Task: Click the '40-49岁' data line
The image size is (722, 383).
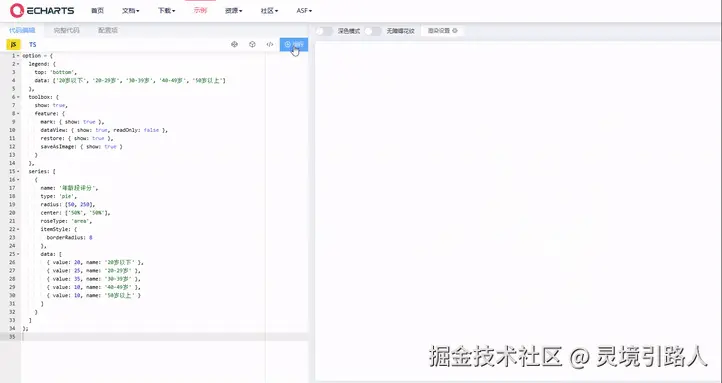Action: (x=93, y=287)
